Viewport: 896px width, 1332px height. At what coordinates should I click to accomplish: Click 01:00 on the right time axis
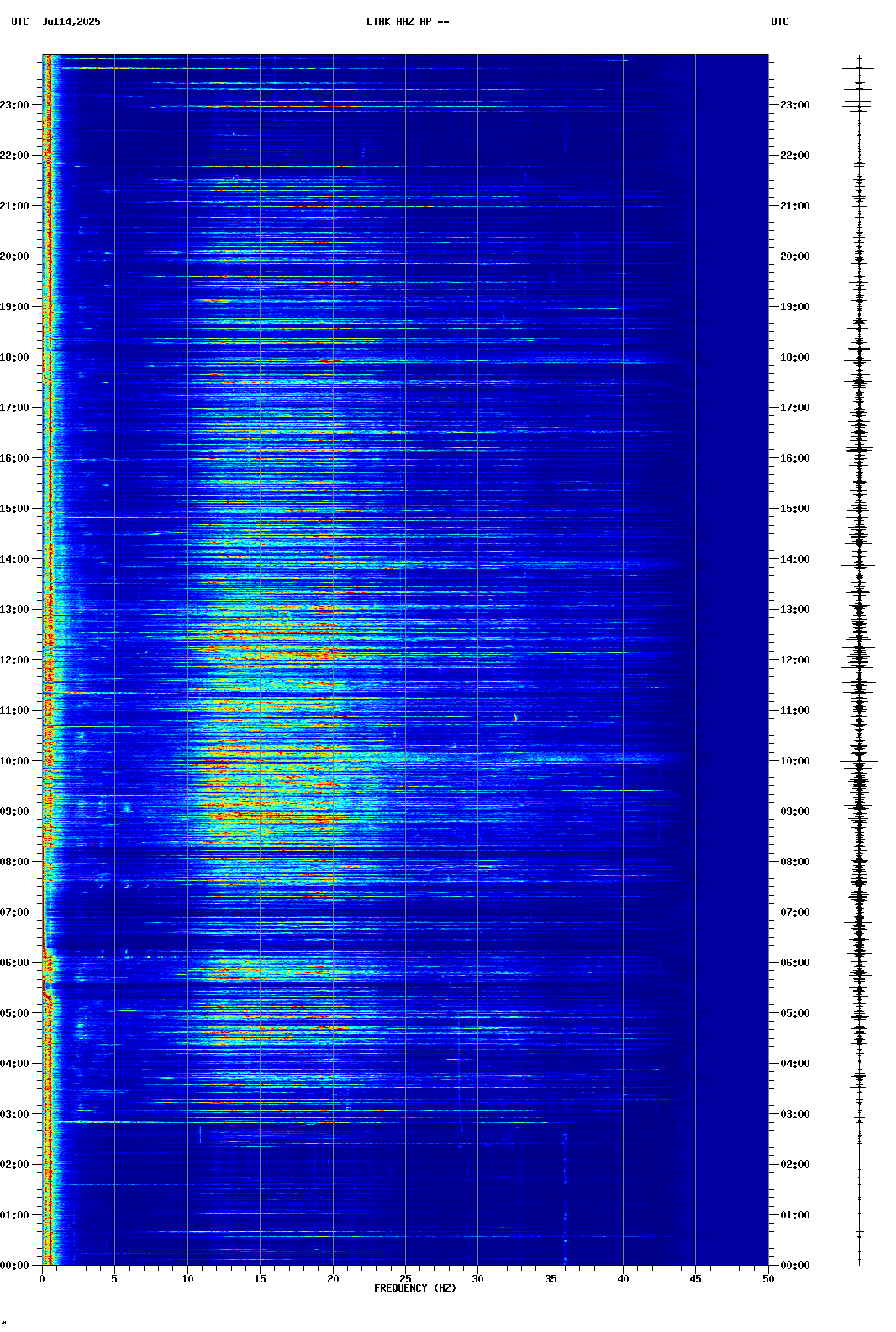[x=795, y=1215]
